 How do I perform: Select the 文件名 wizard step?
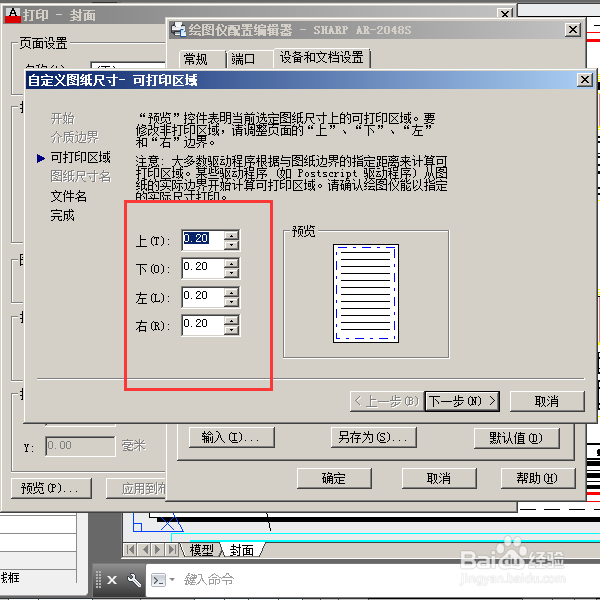point(68,196)
